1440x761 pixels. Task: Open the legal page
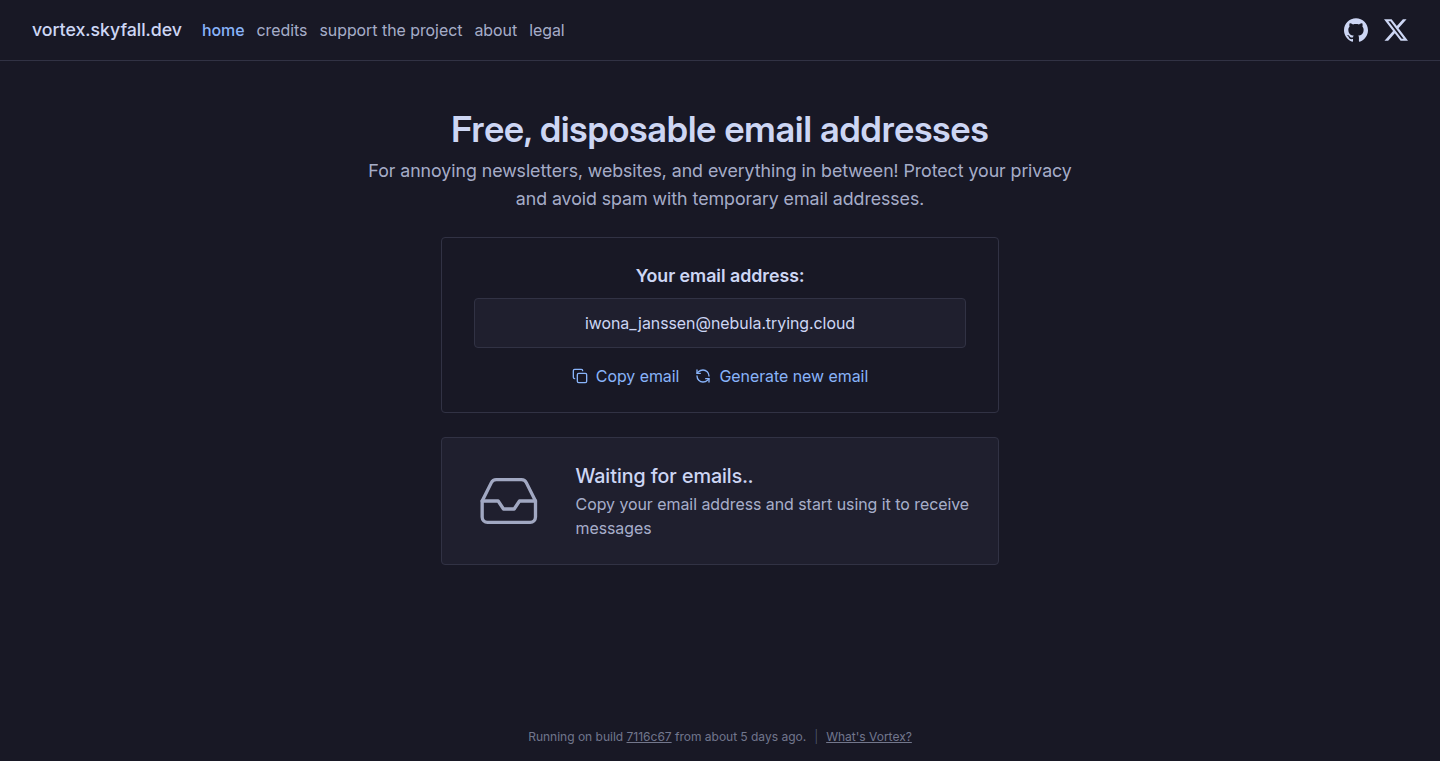(547, 30)
